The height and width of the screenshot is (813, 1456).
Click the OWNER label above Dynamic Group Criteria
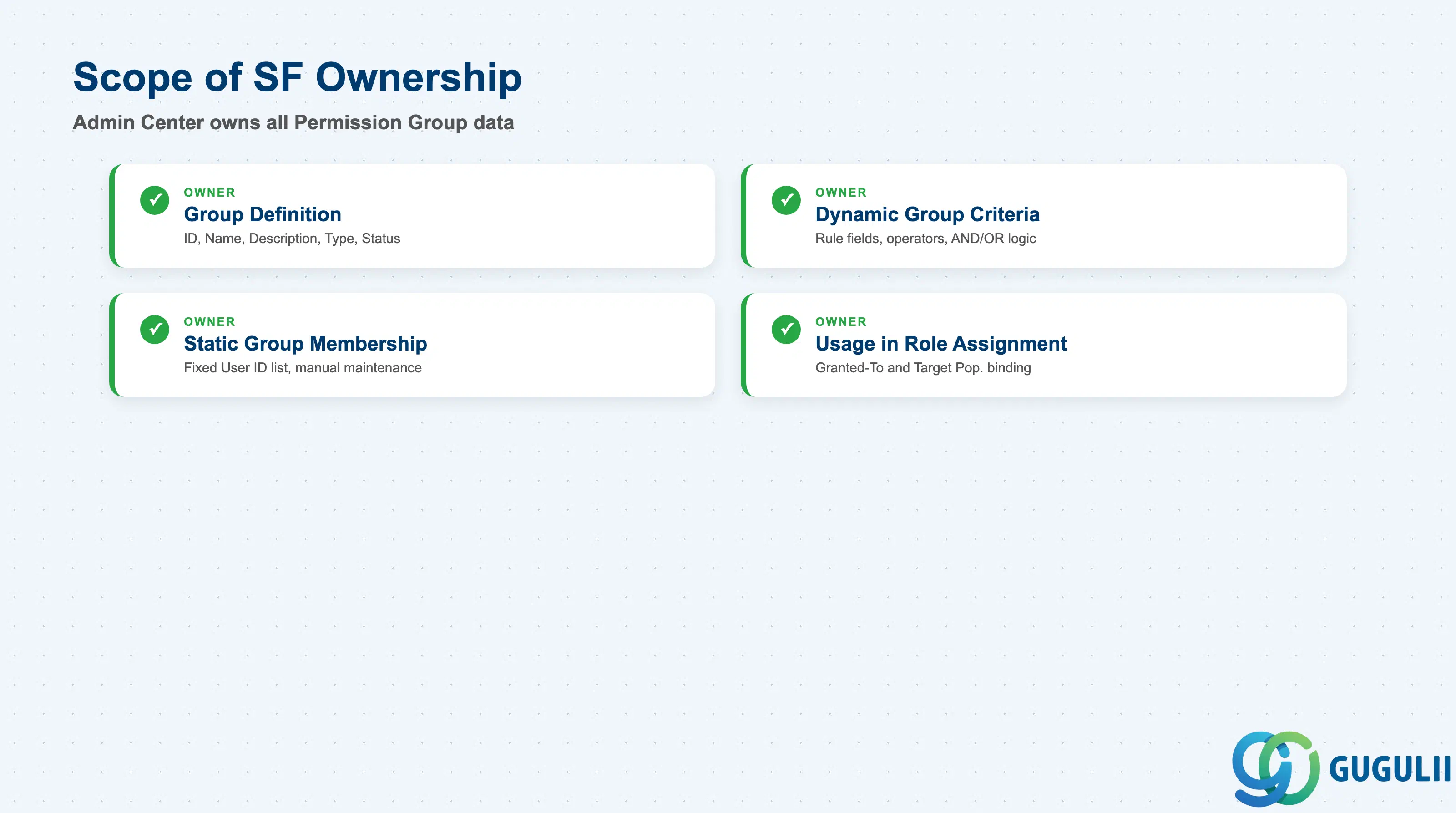coord(840,193)
